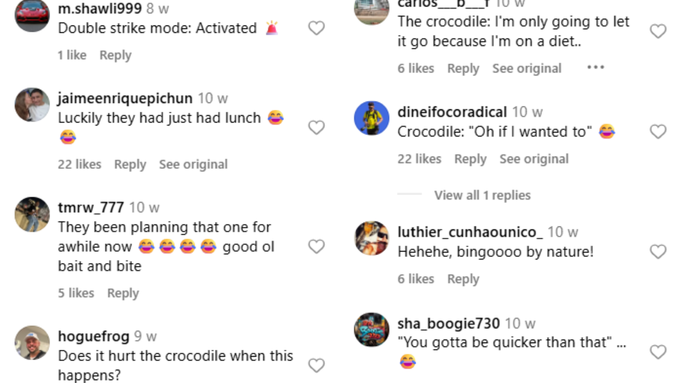The width and height of the screenshot is (680, 383).
Task: Open more options on diet comment
Action: click(x=595, y=67)
